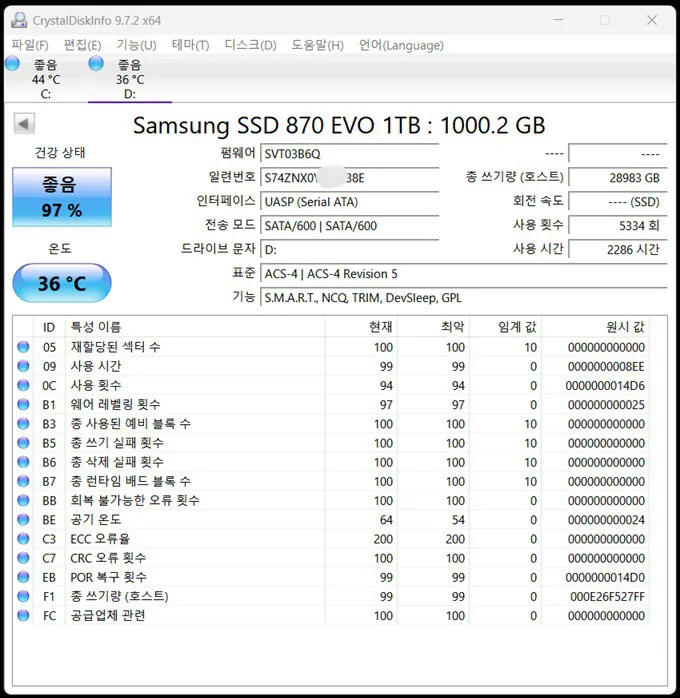Click the previous disk arrow button
The height and width of the screenshot is (698, 680).
[24, 123]
